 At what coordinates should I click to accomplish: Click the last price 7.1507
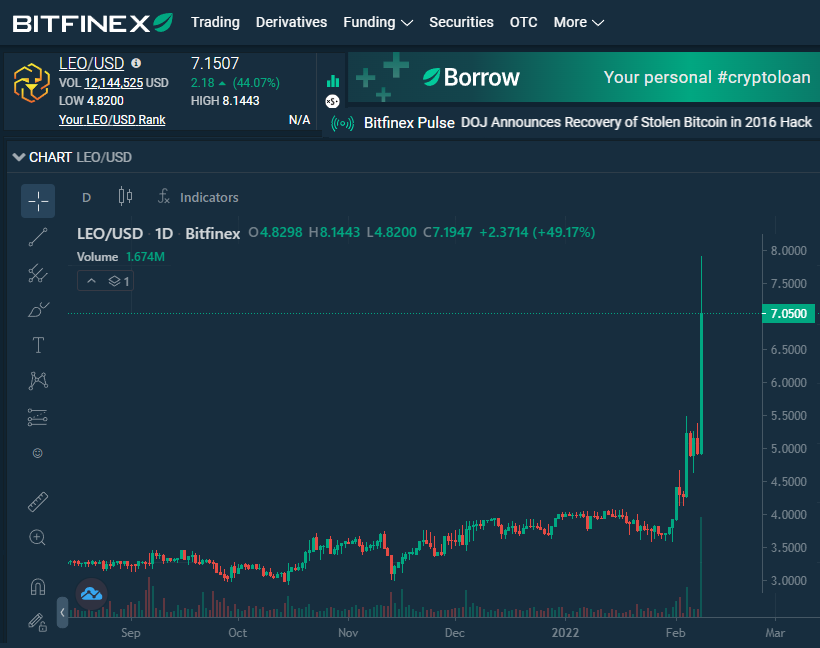(215, 63)
